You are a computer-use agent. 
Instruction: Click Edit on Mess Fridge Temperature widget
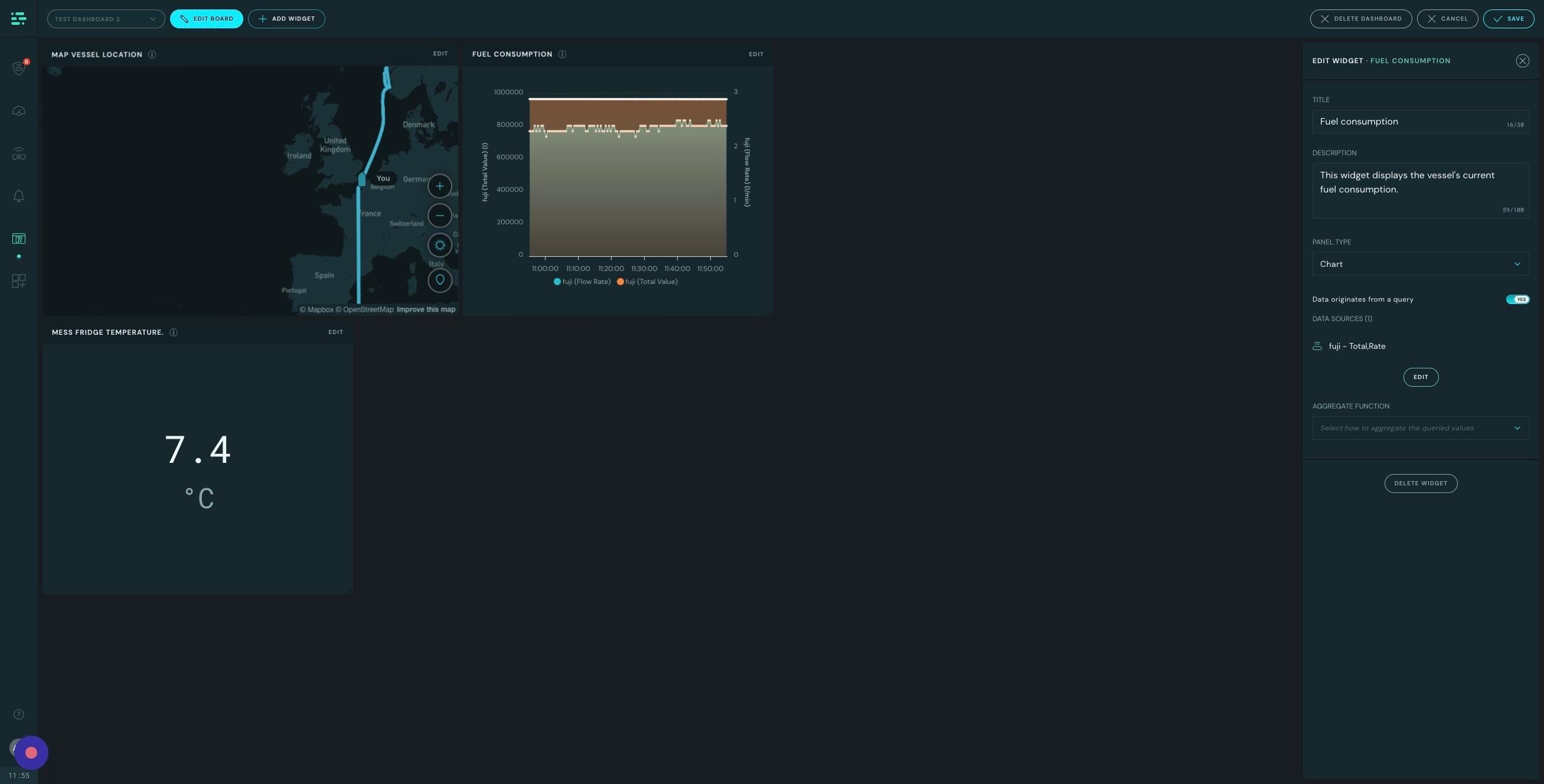(335, 332)
